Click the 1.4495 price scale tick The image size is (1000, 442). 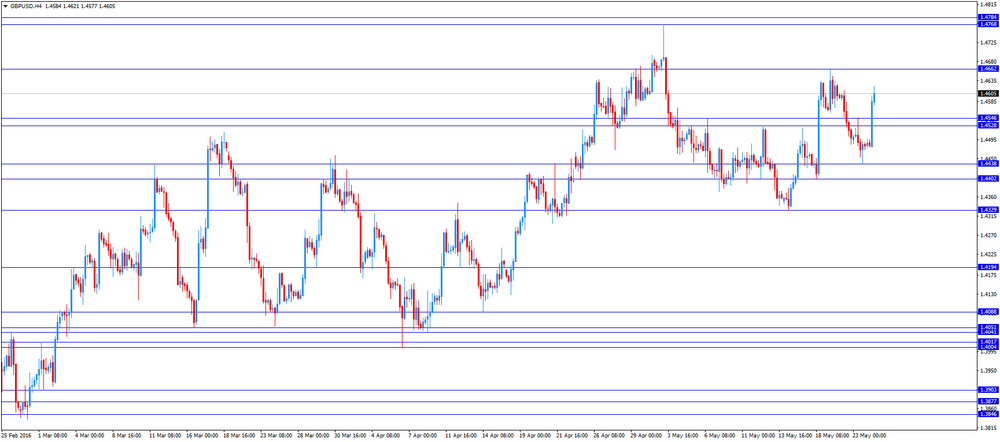(x=989, y=139)
